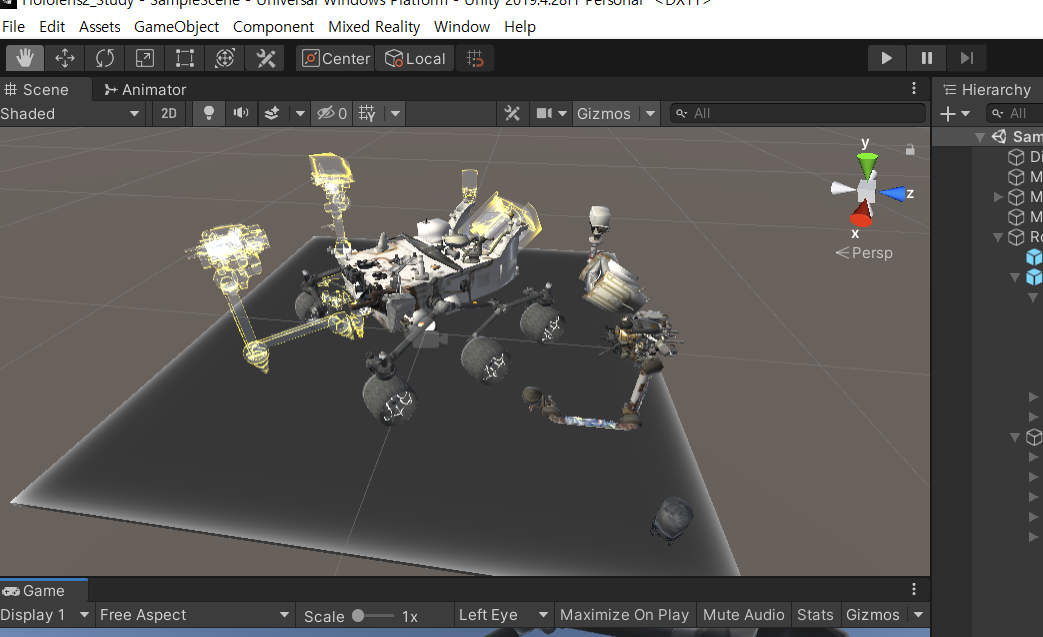Show Stats overlay
Viewport: 1043px width, 637px height.
click(x=815, y=615)
